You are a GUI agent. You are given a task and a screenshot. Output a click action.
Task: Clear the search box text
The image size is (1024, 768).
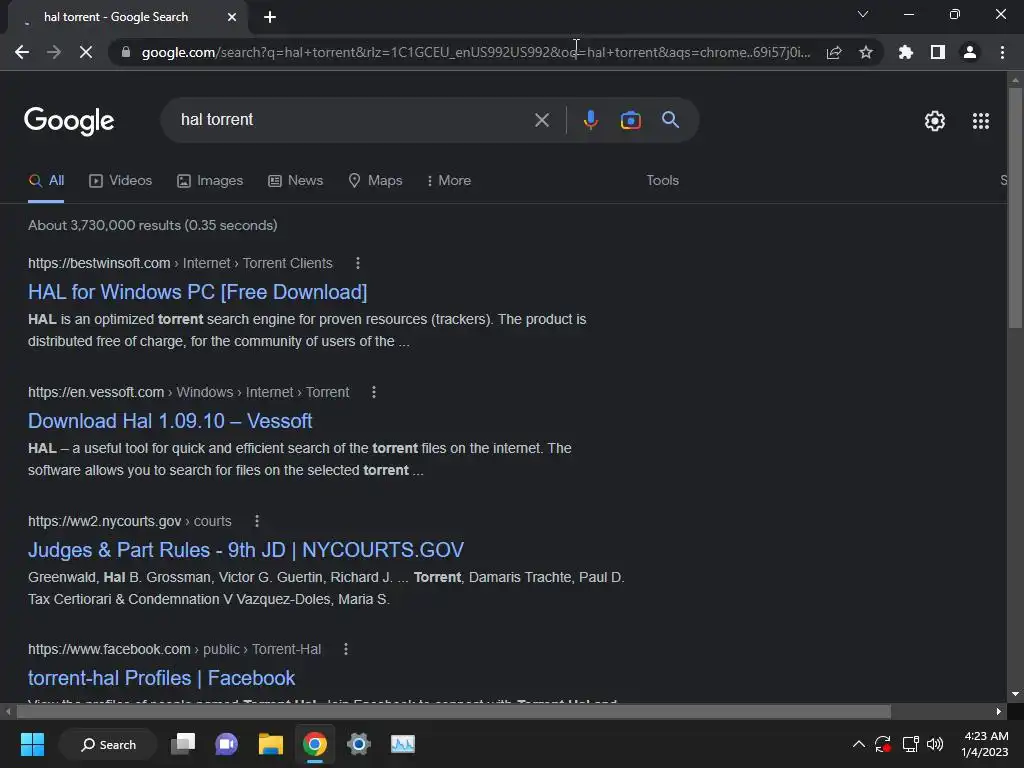pyautogui.click(x=541, y=120)
